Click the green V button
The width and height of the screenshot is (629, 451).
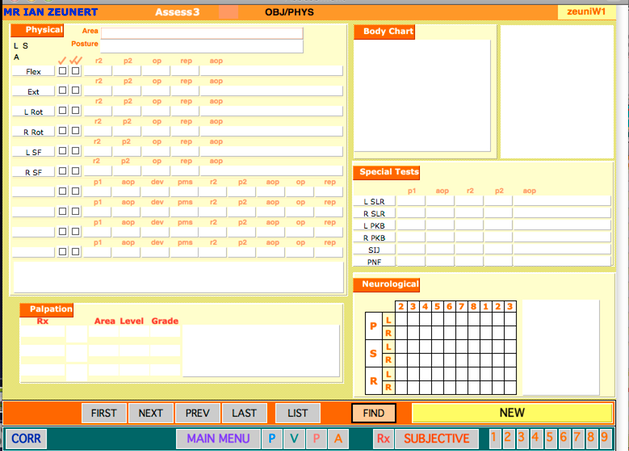pyautogui.click(x=294, y=439)
